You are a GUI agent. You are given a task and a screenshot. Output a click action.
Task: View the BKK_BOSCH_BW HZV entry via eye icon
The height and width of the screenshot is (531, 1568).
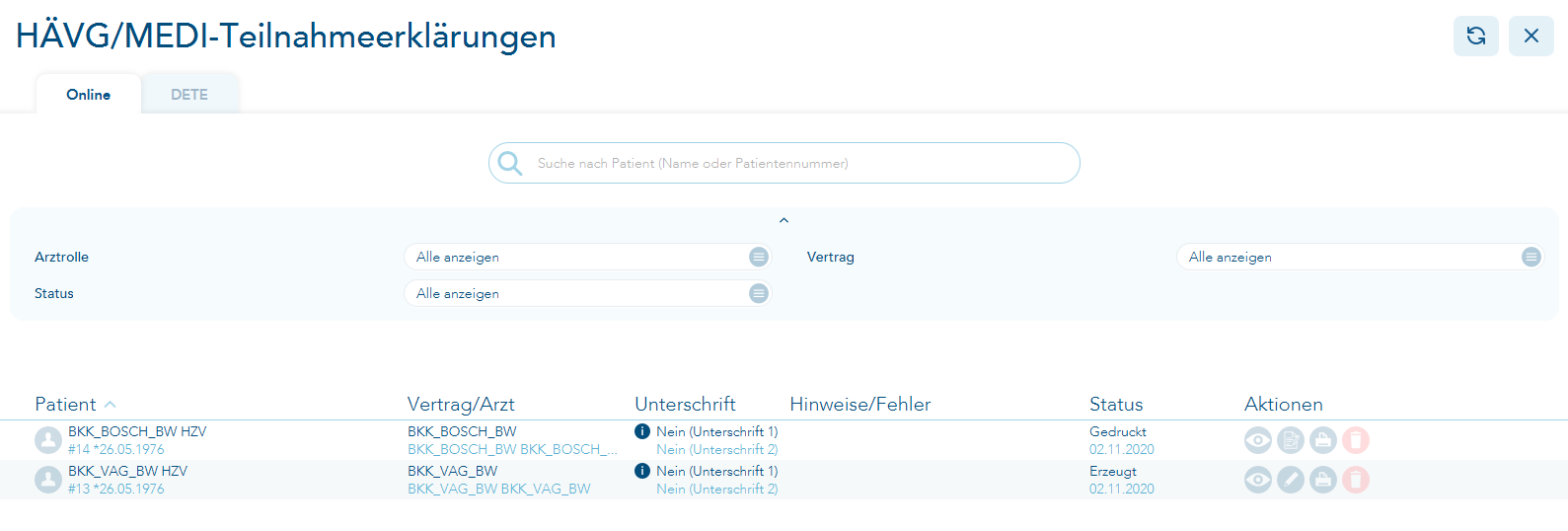[x=1257, y=440]
